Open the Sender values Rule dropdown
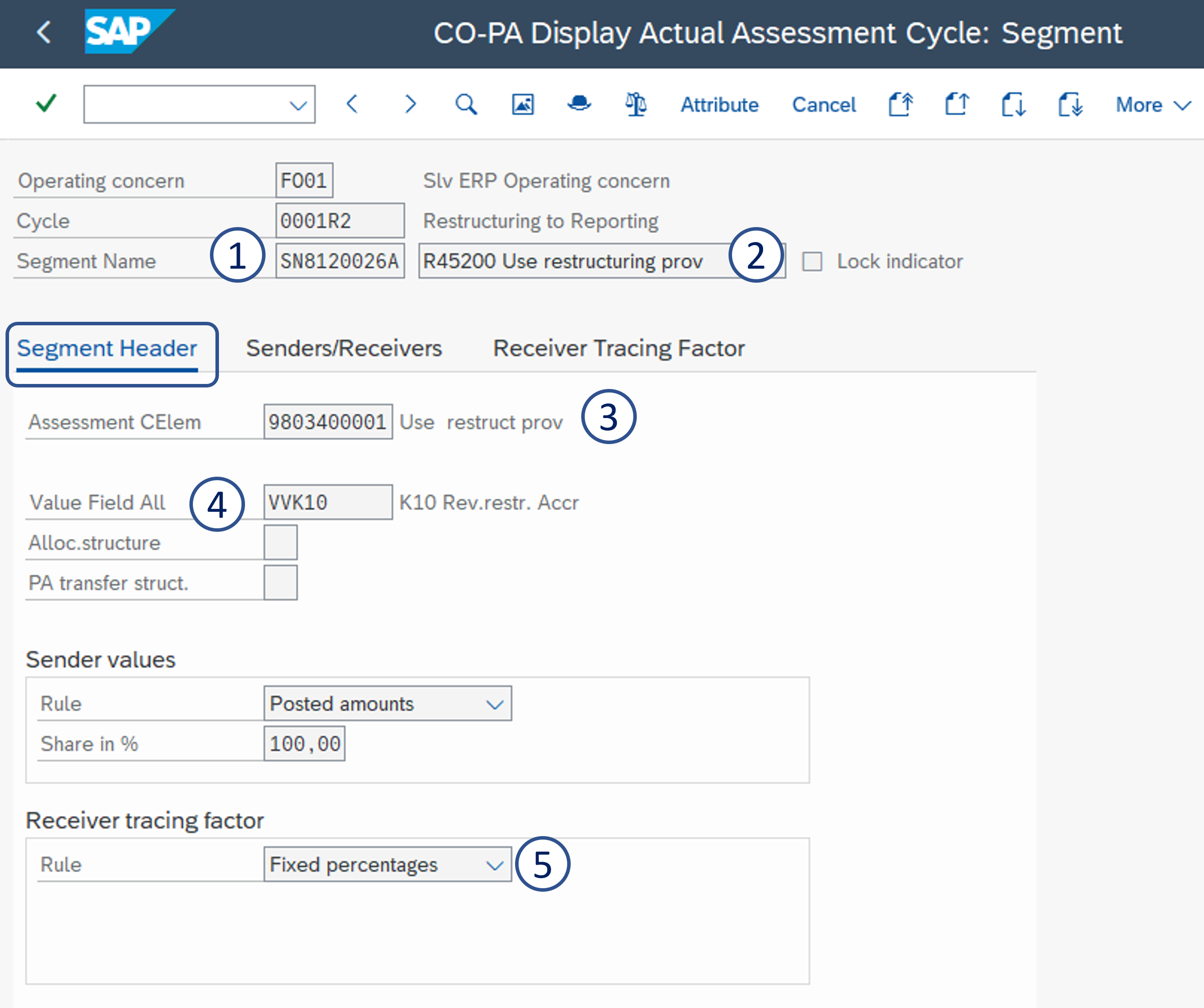The image size is (1204, 1008). 494,704
